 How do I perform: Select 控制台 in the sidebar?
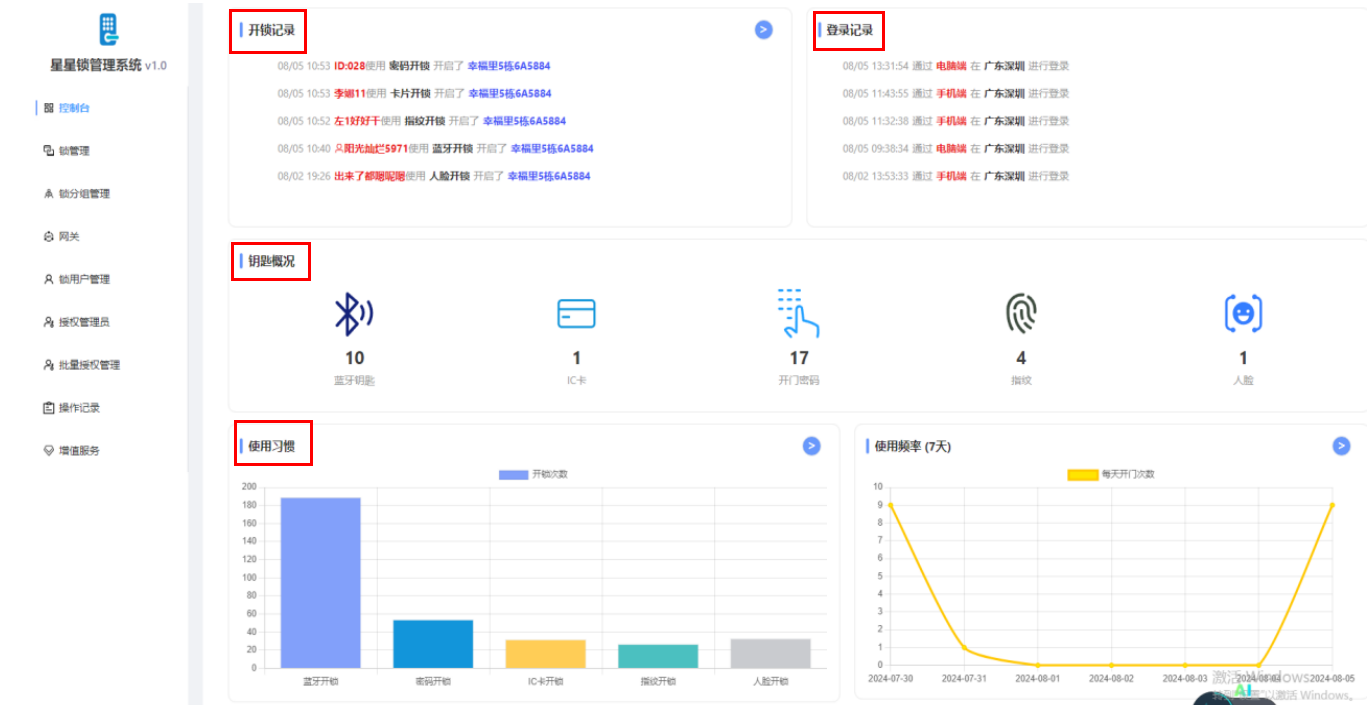73,108
